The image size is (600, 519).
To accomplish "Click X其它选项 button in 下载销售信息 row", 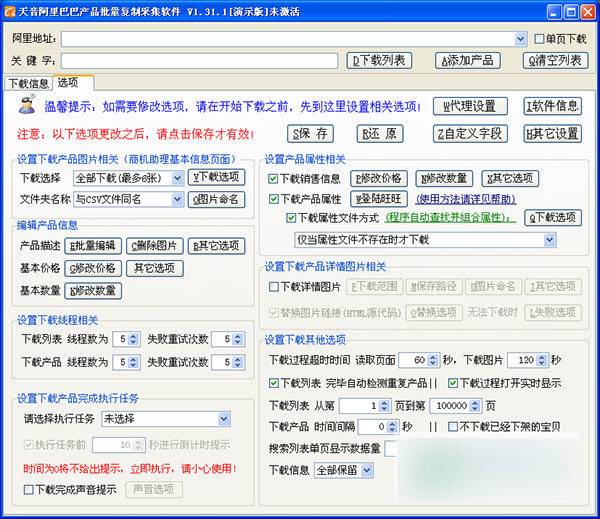I will click(510, 178).
